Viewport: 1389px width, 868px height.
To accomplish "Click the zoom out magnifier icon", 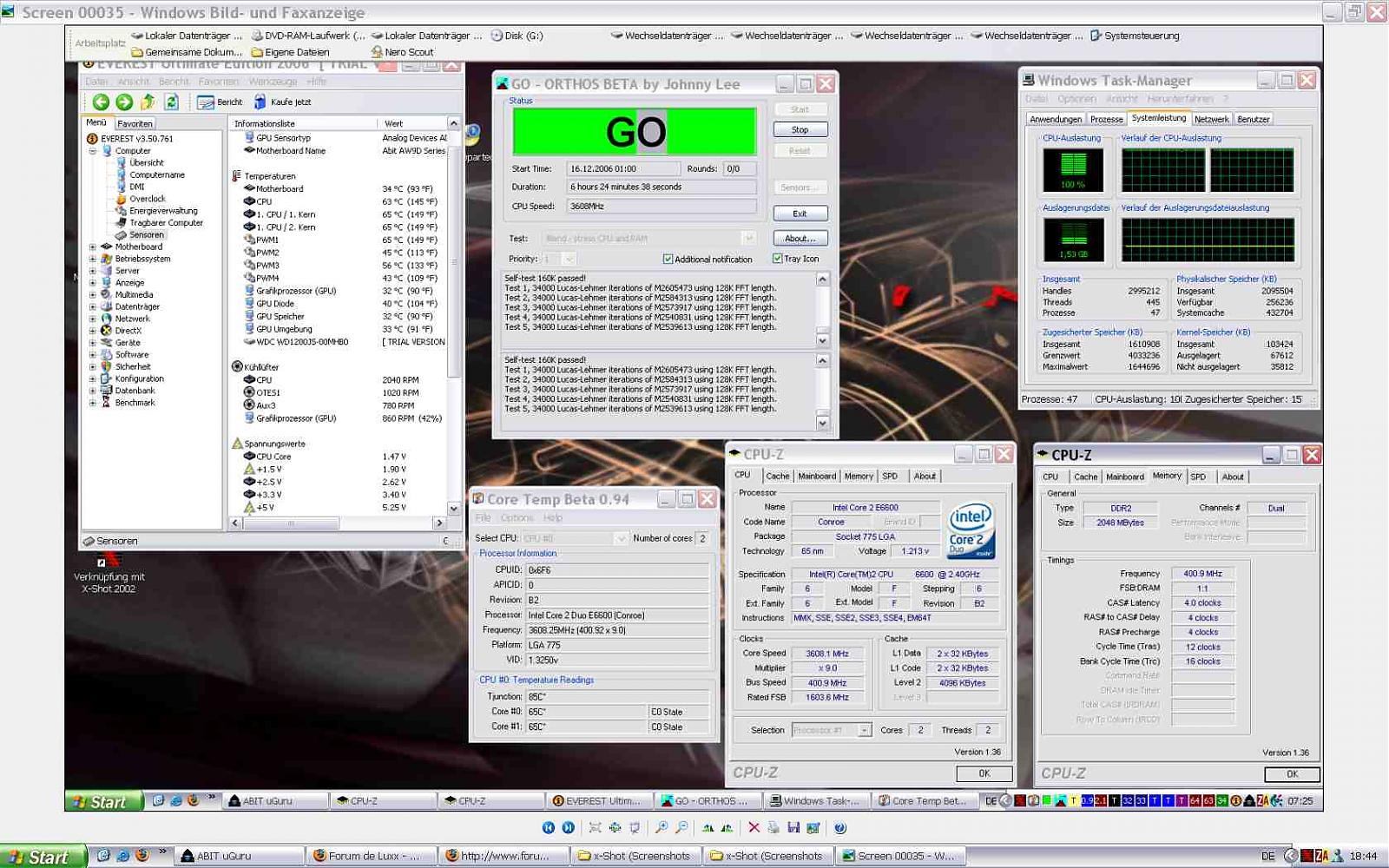I will pos(681,827).
